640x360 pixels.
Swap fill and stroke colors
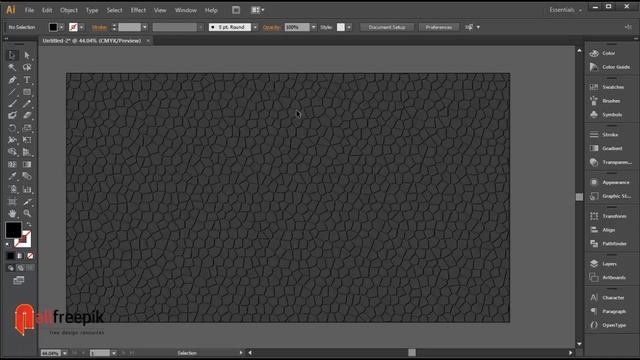[x=29, y=225]
